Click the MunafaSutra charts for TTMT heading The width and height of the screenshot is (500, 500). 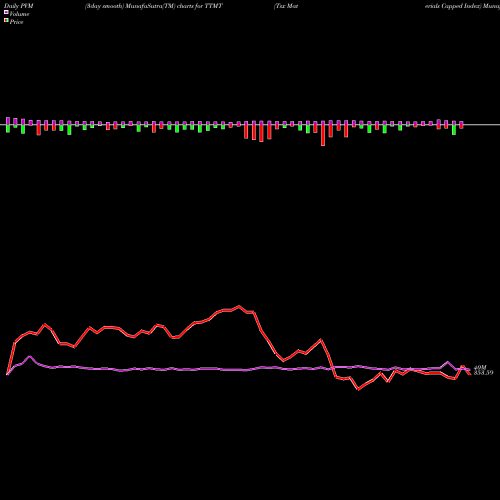click(x=154, y=6)
